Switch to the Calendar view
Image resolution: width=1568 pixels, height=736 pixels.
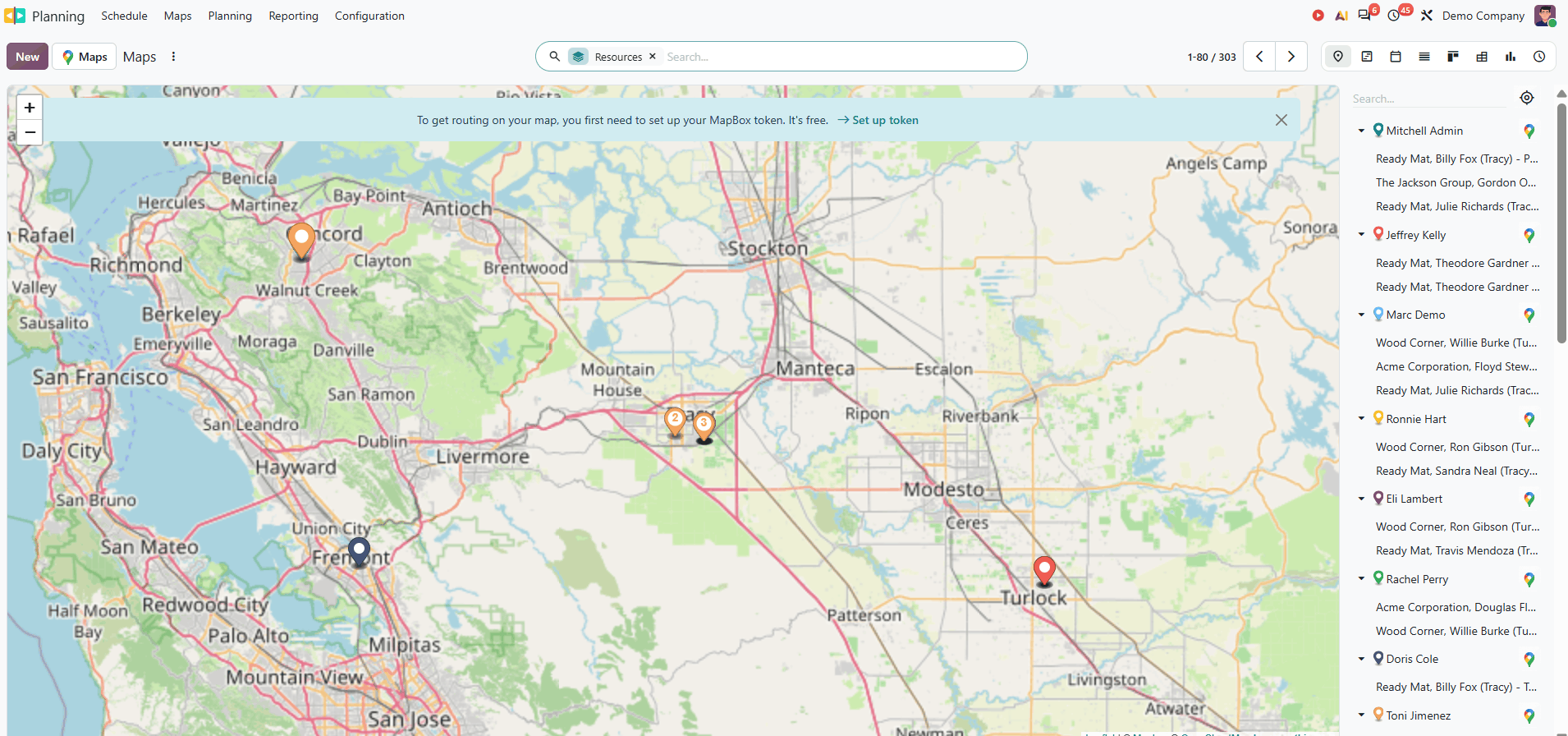point(1396,57)
